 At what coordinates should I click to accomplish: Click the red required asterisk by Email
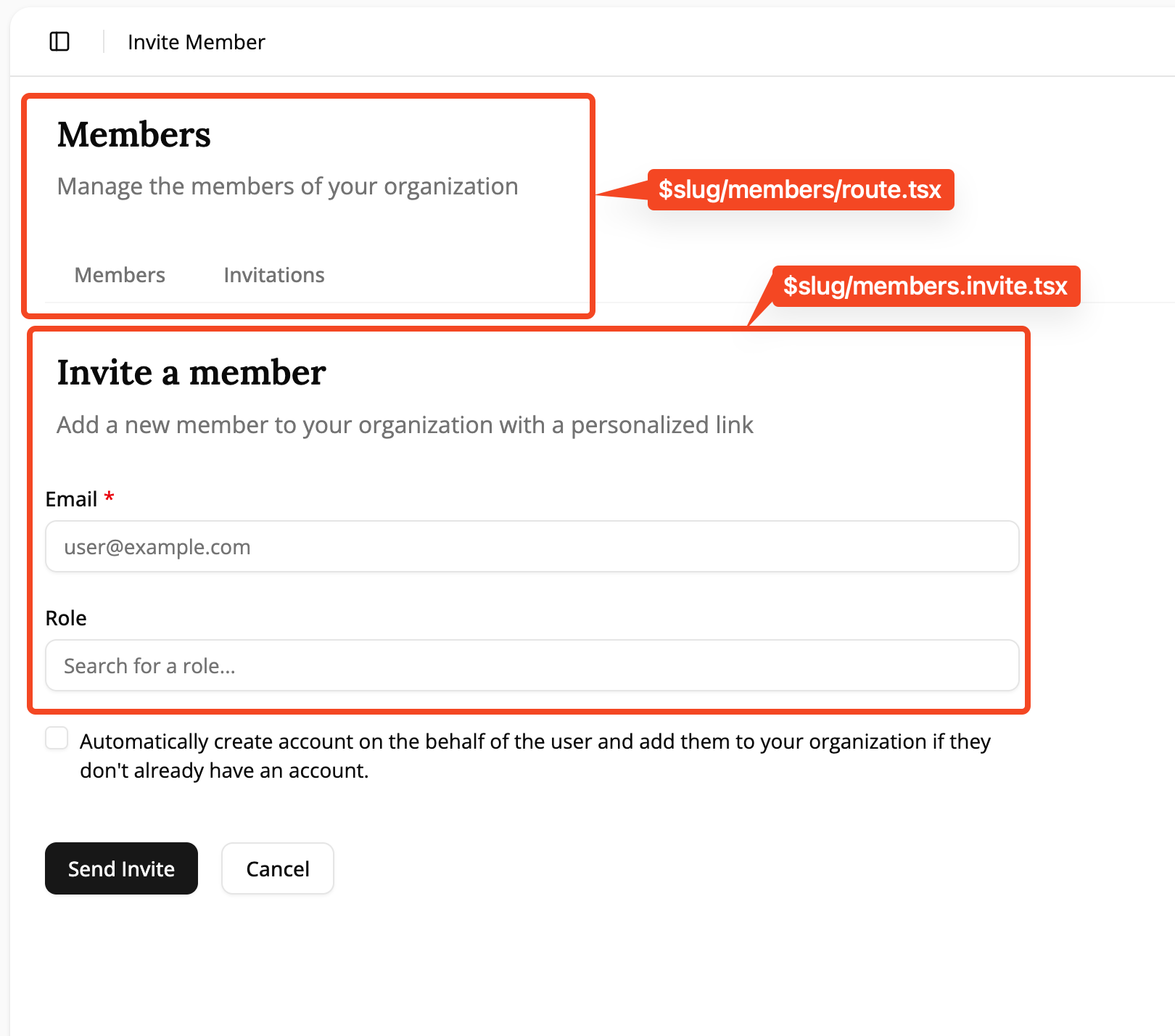click(109, 498)
